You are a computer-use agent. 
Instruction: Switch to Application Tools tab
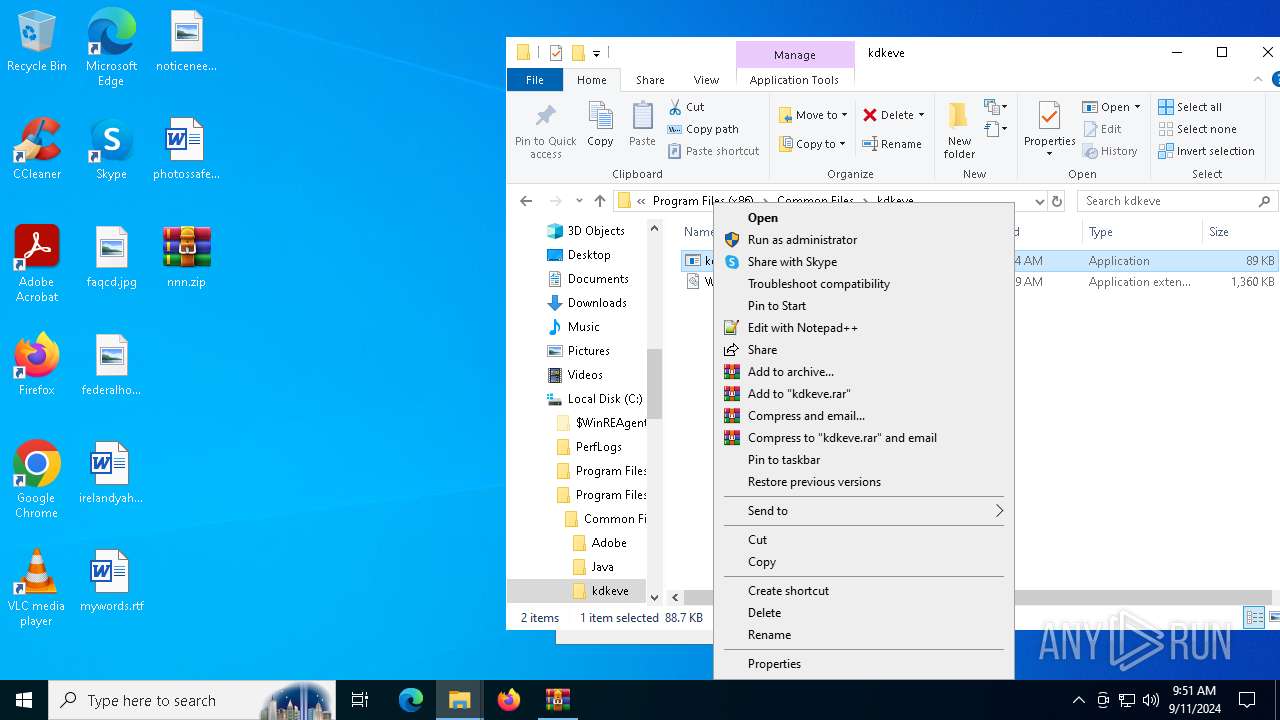pos(794,80)
